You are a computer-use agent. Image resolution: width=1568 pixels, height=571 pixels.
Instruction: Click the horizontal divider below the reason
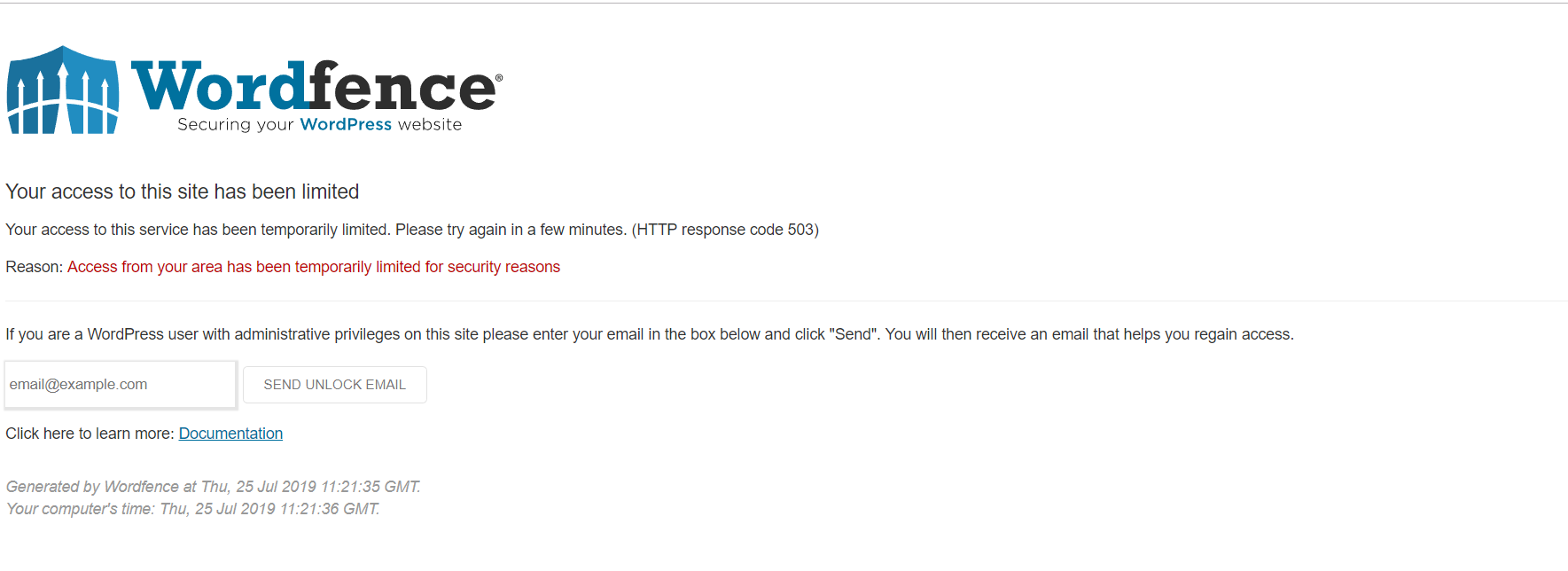[x=784, y=301]
